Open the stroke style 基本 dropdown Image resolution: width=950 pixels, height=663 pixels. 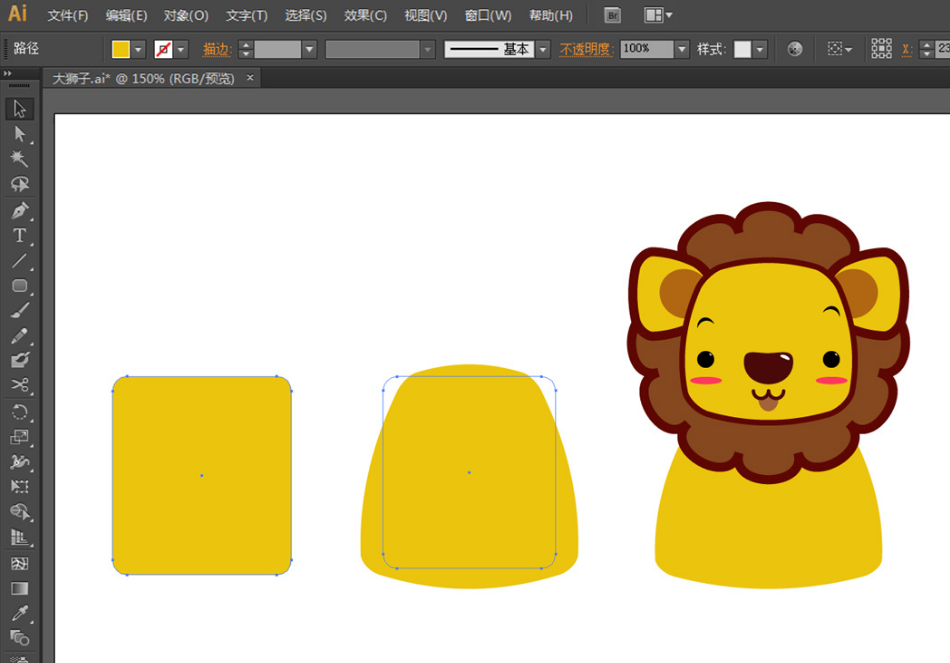(x=543, y=49)
